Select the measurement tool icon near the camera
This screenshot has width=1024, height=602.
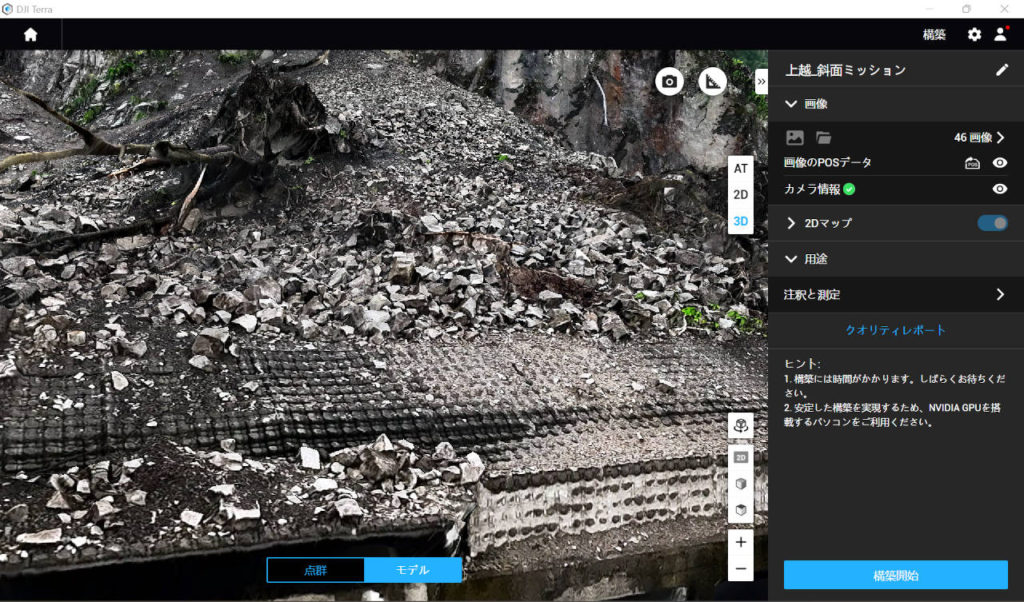click(x=712, y=83)
